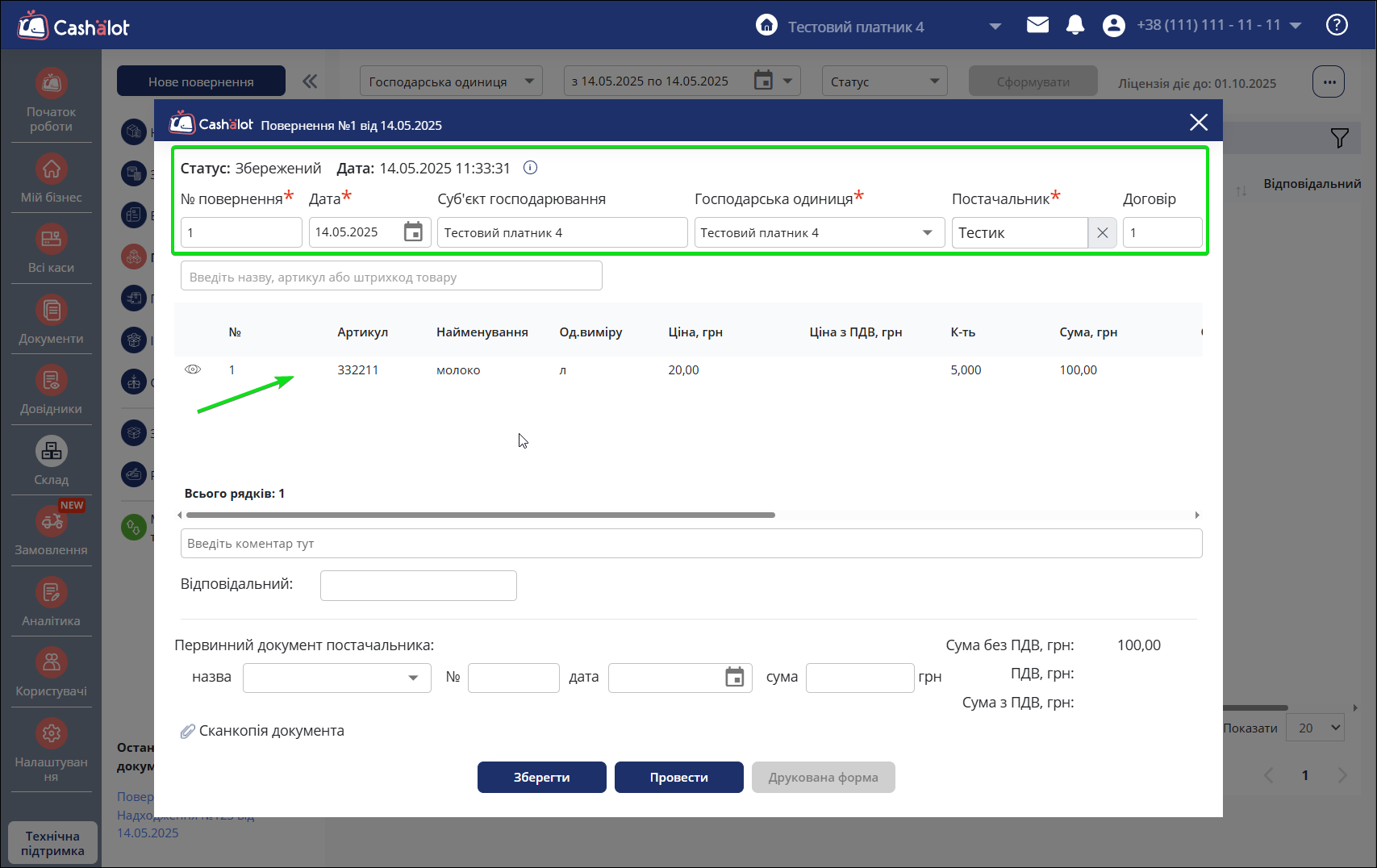
Task: Focus primary document сума field
Action: pyautogui.click(x=860, y=678)
